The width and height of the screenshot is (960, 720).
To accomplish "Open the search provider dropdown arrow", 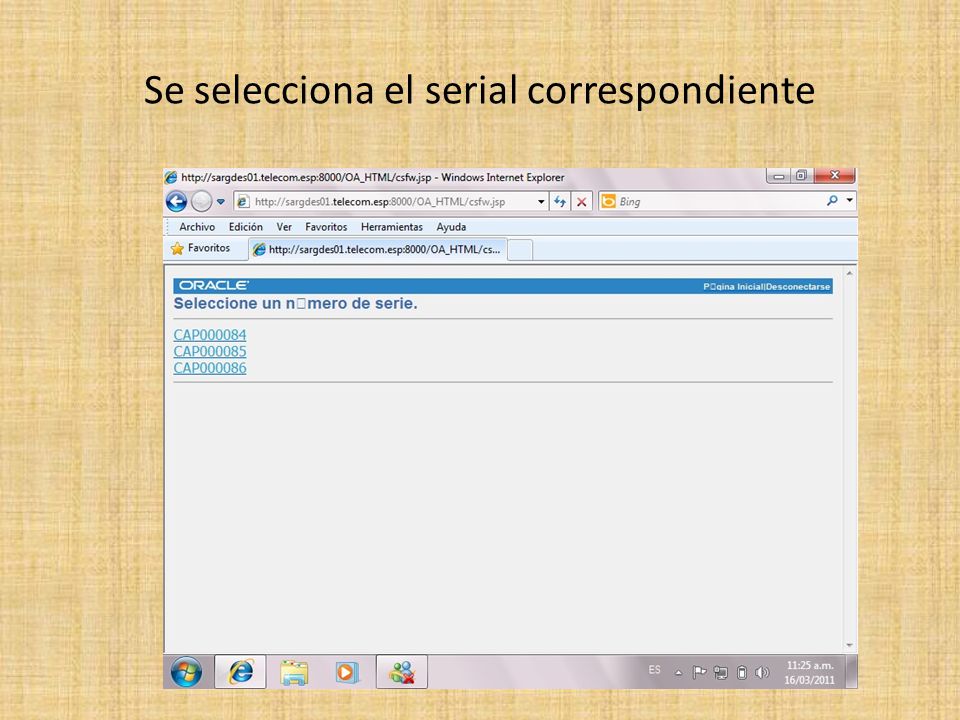I will click(849, 201).
